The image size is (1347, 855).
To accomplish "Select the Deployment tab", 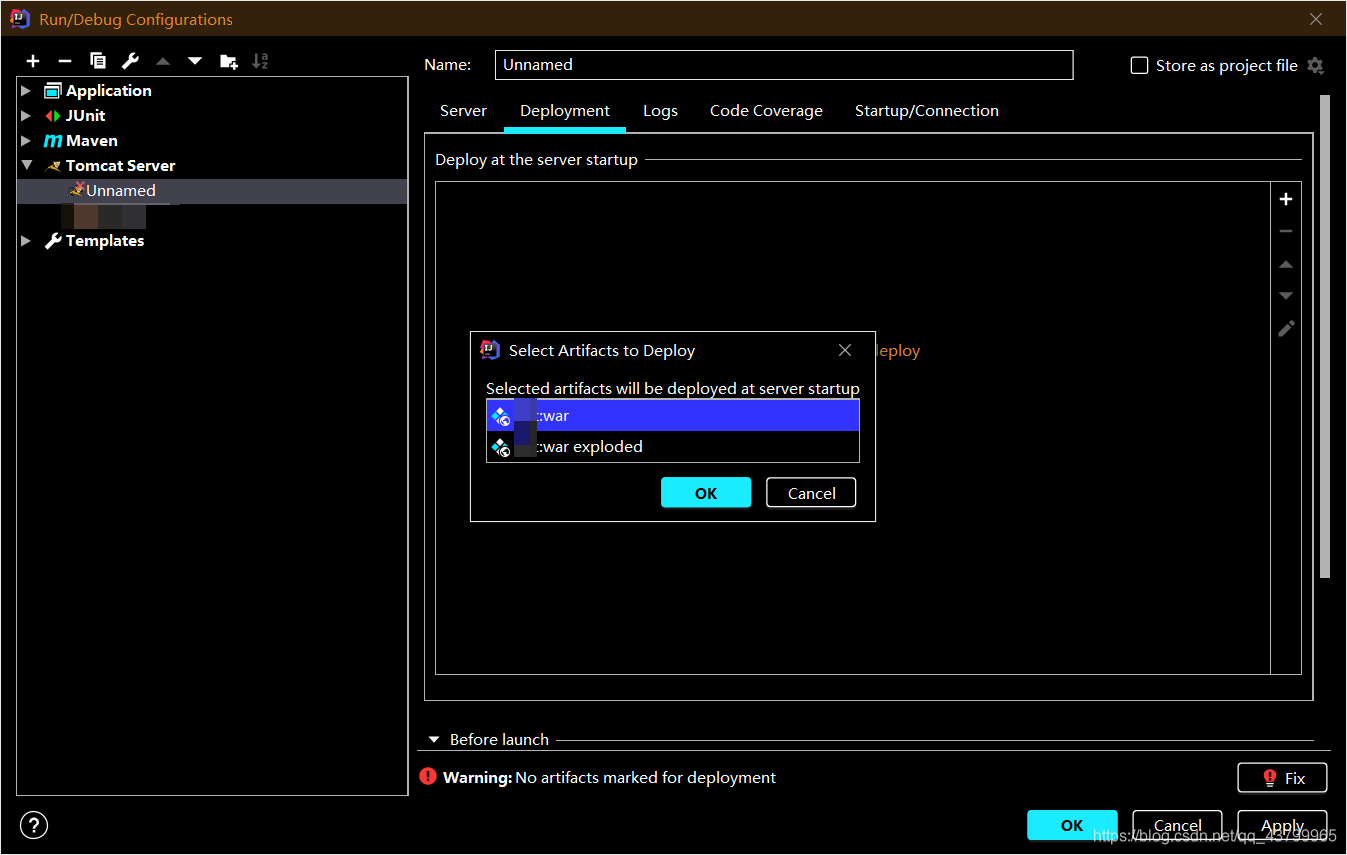I will pyautogui.click(x=565, y=111).
